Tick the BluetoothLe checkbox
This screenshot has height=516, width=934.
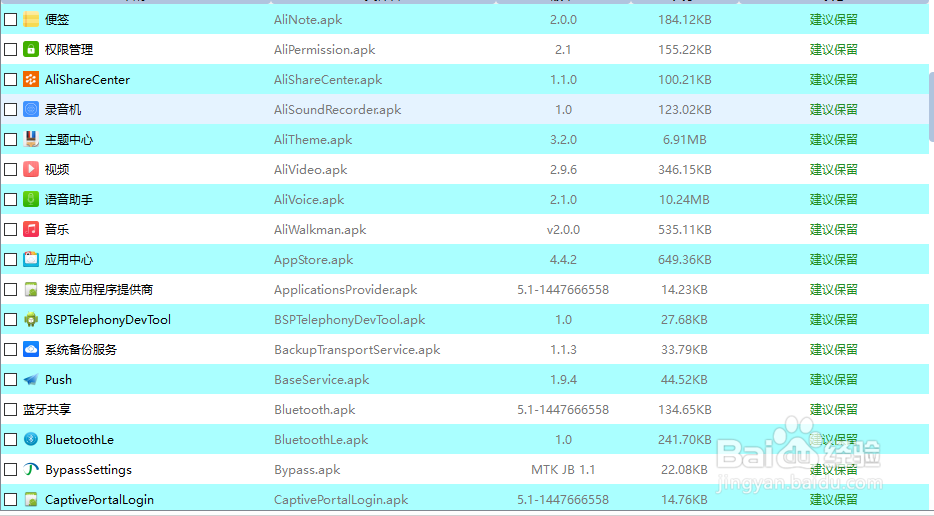[10, 439]
